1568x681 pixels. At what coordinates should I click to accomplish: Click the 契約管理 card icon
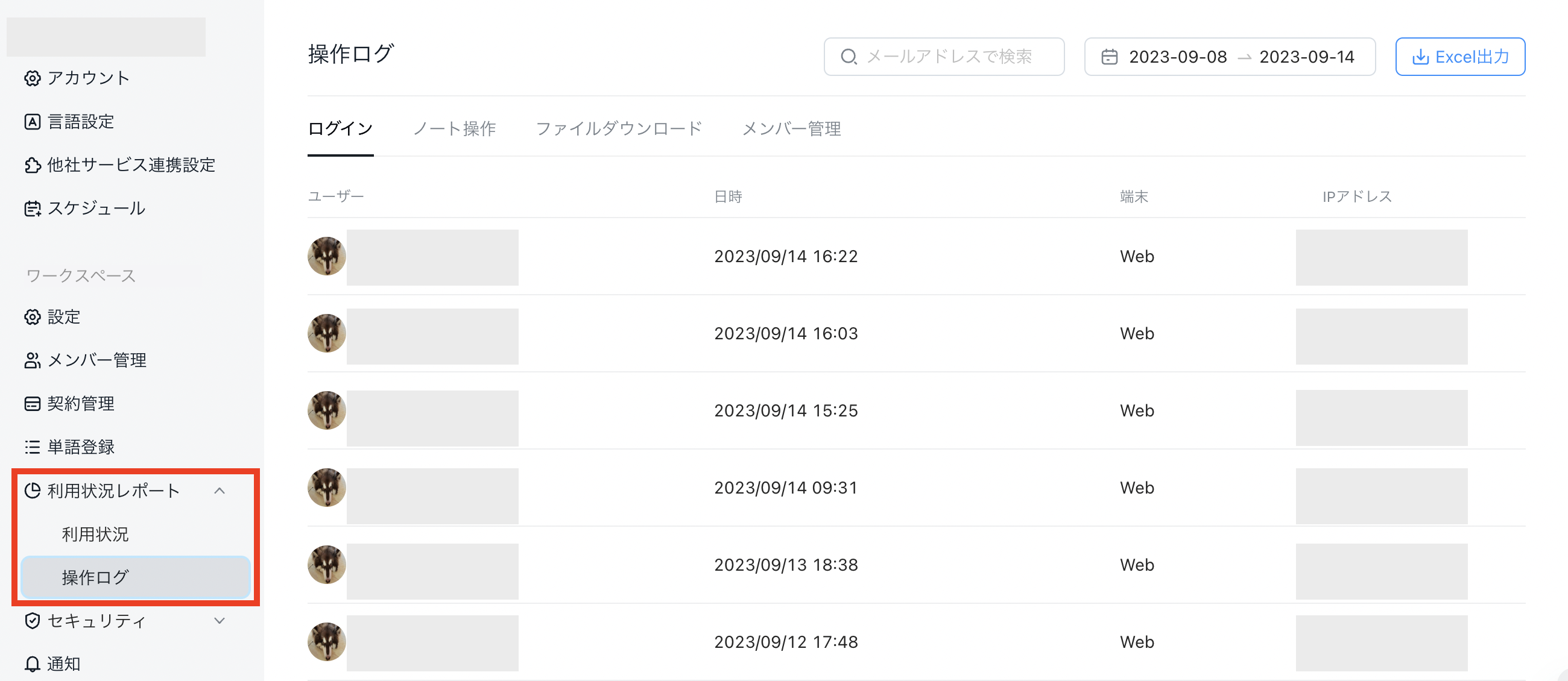click(32, 404)
